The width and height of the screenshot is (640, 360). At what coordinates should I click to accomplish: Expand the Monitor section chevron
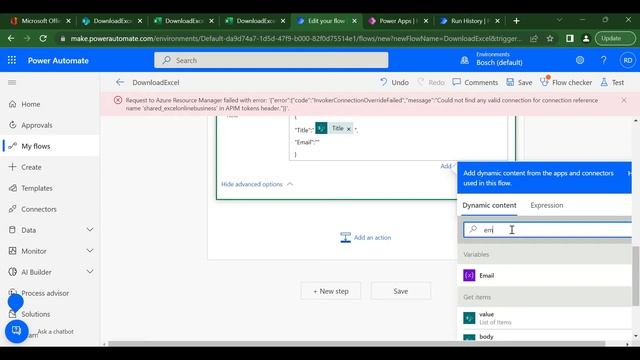[90, 251]
